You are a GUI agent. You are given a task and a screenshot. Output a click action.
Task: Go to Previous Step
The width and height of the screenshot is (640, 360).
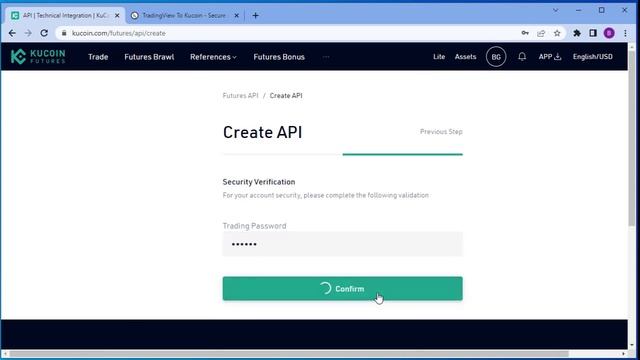[x=441, y=131]
